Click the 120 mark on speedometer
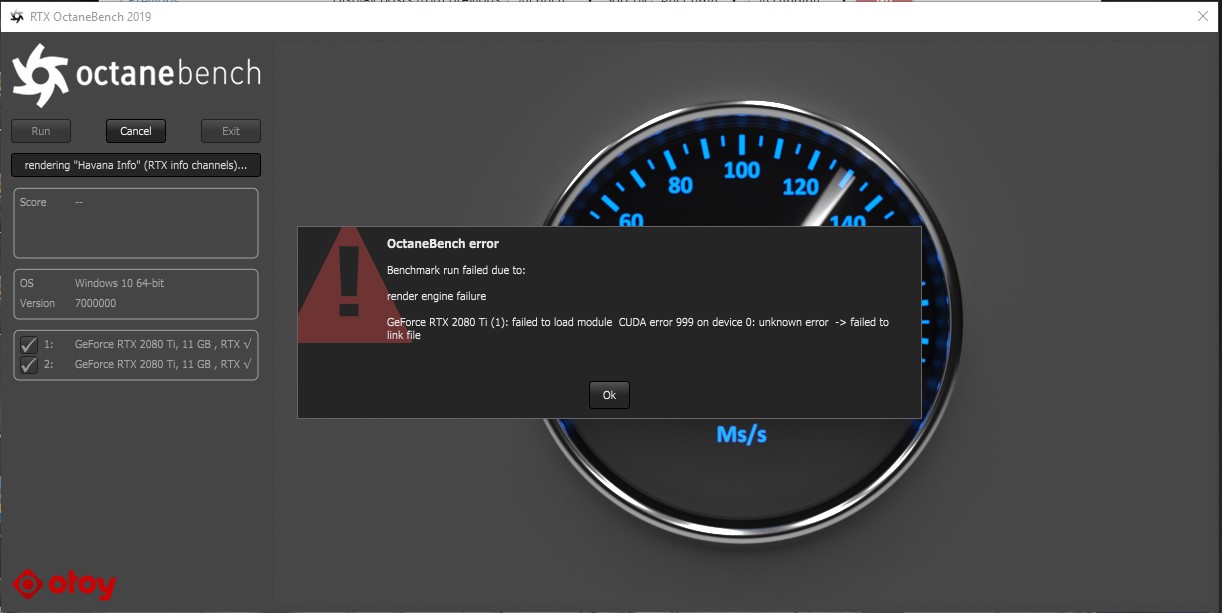This screenshot has height=613, width=1222. tap(801, 186)
